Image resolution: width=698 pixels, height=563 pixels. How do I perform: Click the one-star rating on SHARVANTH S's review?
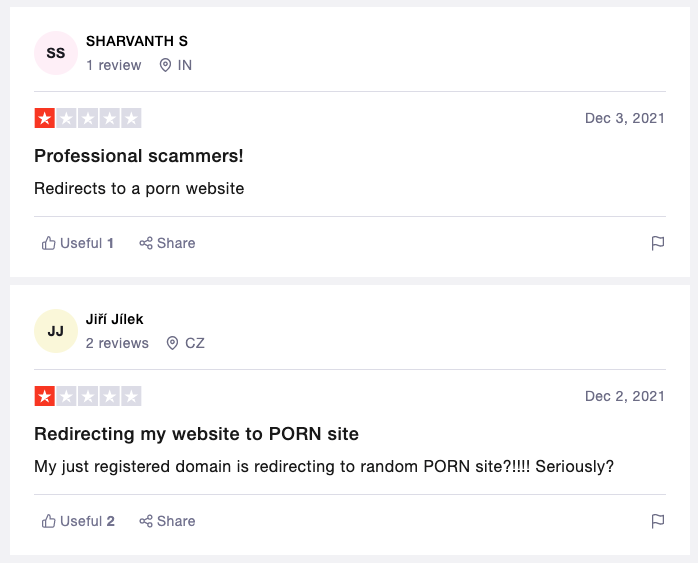45,118
